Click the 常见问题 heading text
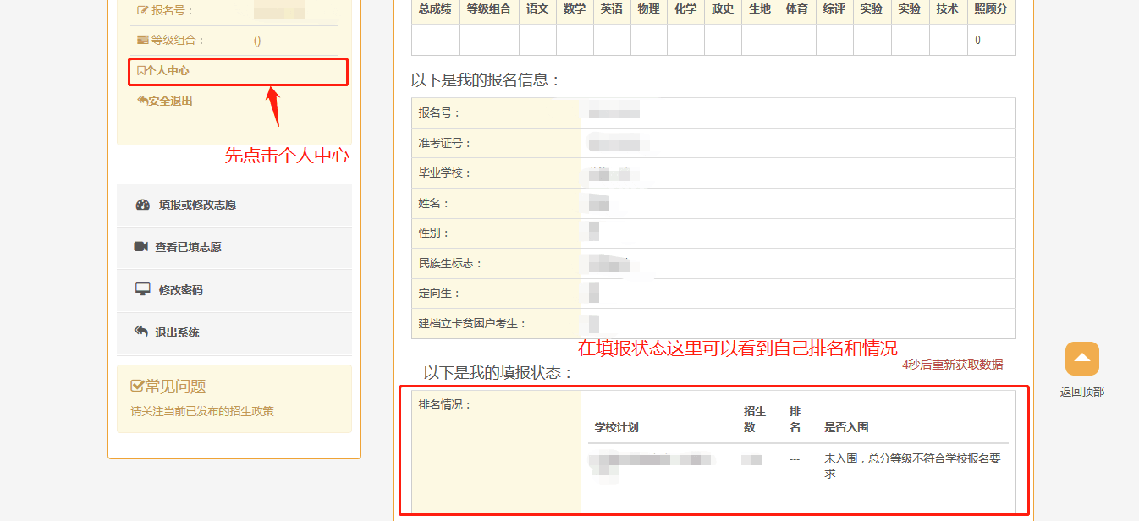1140x522 pixels. (176, 387)
